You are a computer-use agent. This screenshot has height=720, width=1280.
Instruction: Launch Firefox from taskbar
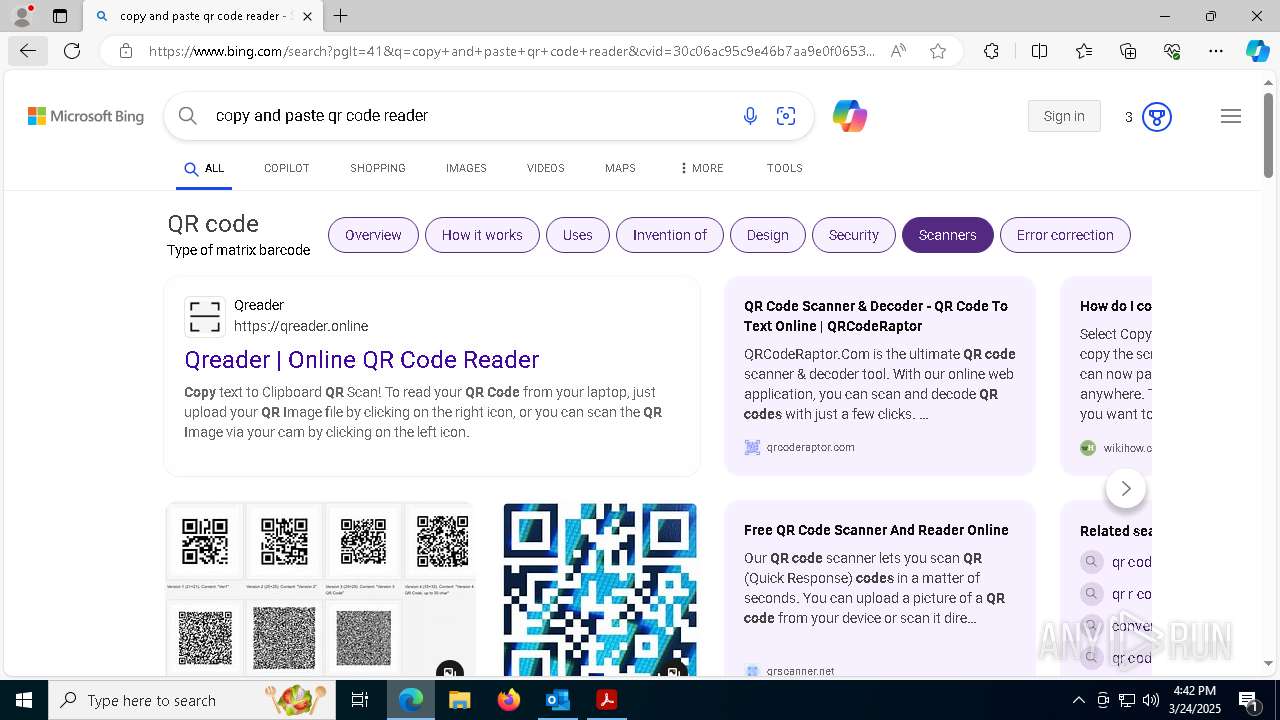point(509,700)
